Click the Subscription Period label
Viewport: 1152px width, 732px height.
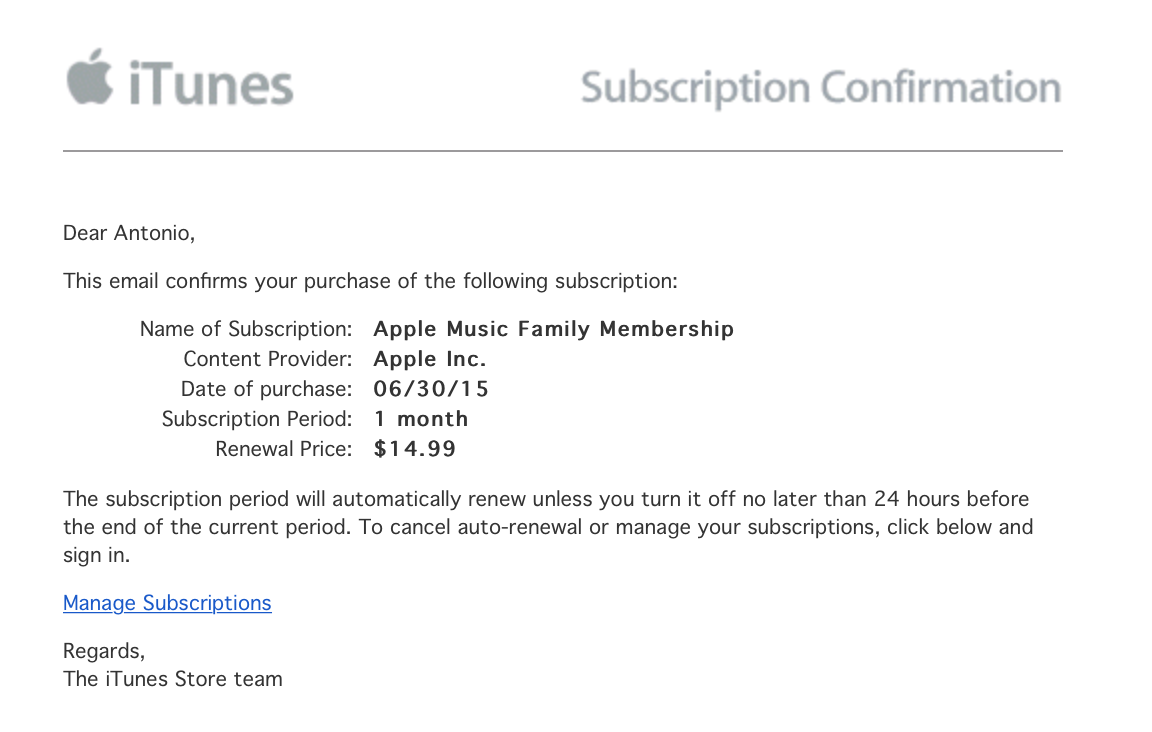point(256,419)
